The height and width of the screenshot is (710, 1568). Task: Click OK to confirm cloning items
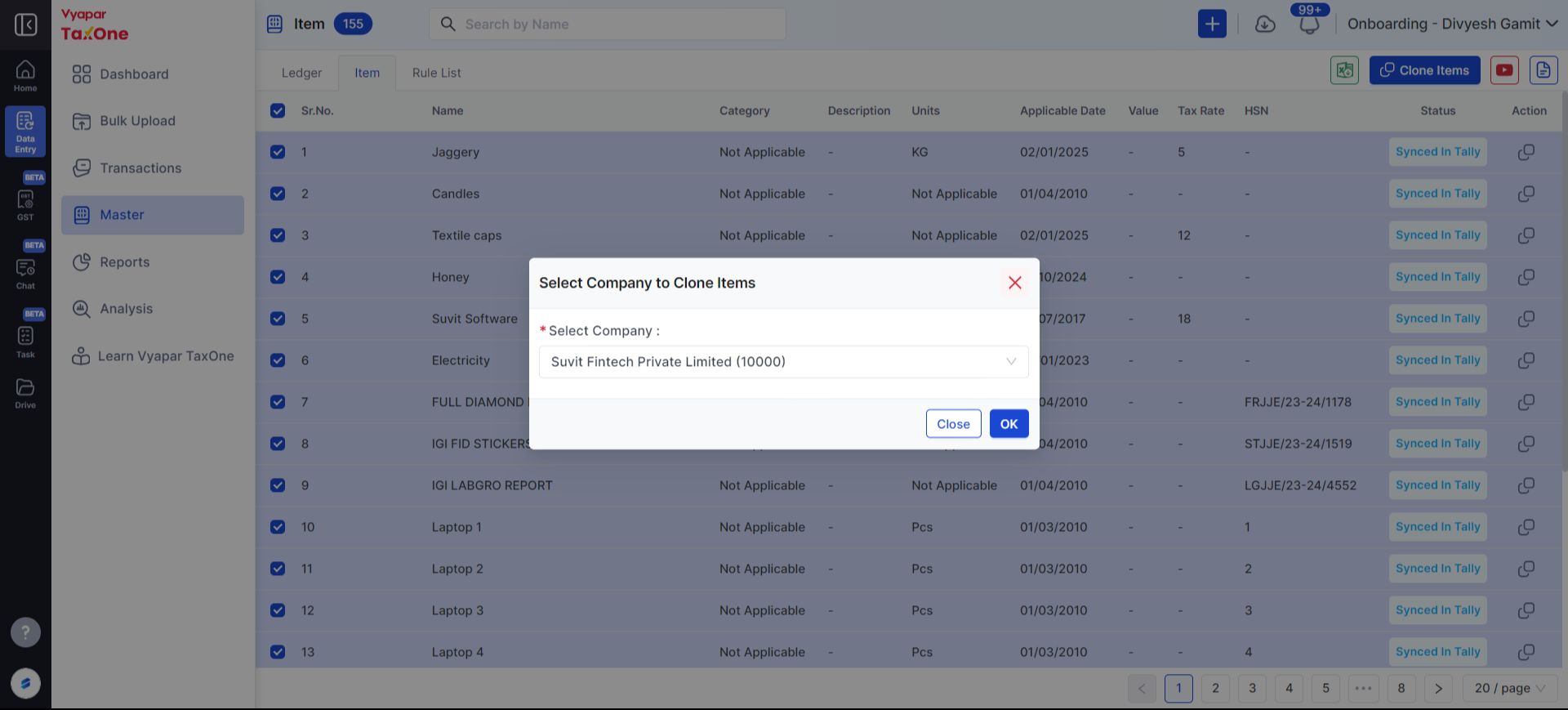click(x=1009, y=424)
